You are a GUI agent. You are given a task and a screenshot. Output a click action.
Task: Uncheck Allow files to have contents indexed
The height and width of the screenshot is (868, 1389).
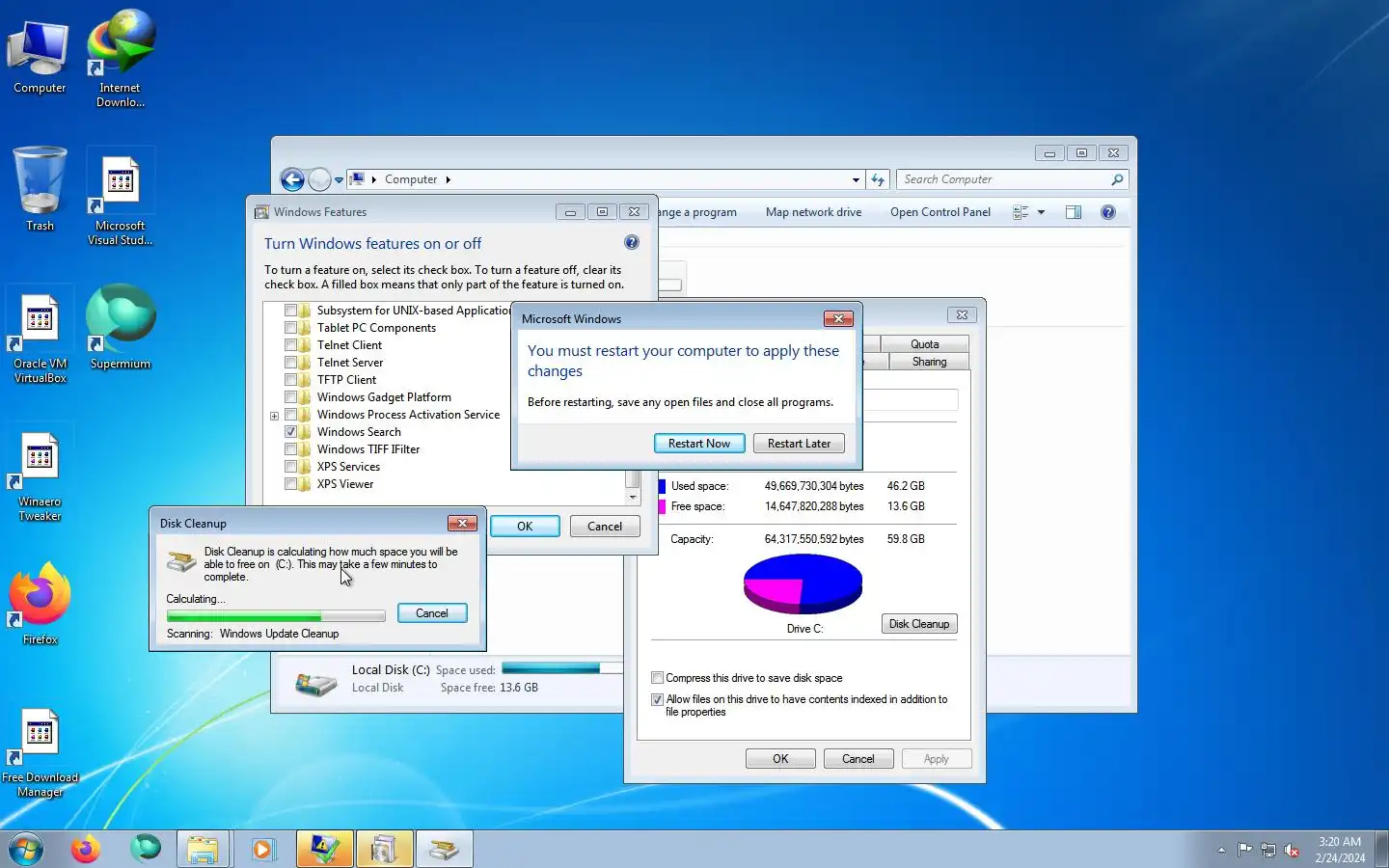pyautogui.click(x=657, y=699)
